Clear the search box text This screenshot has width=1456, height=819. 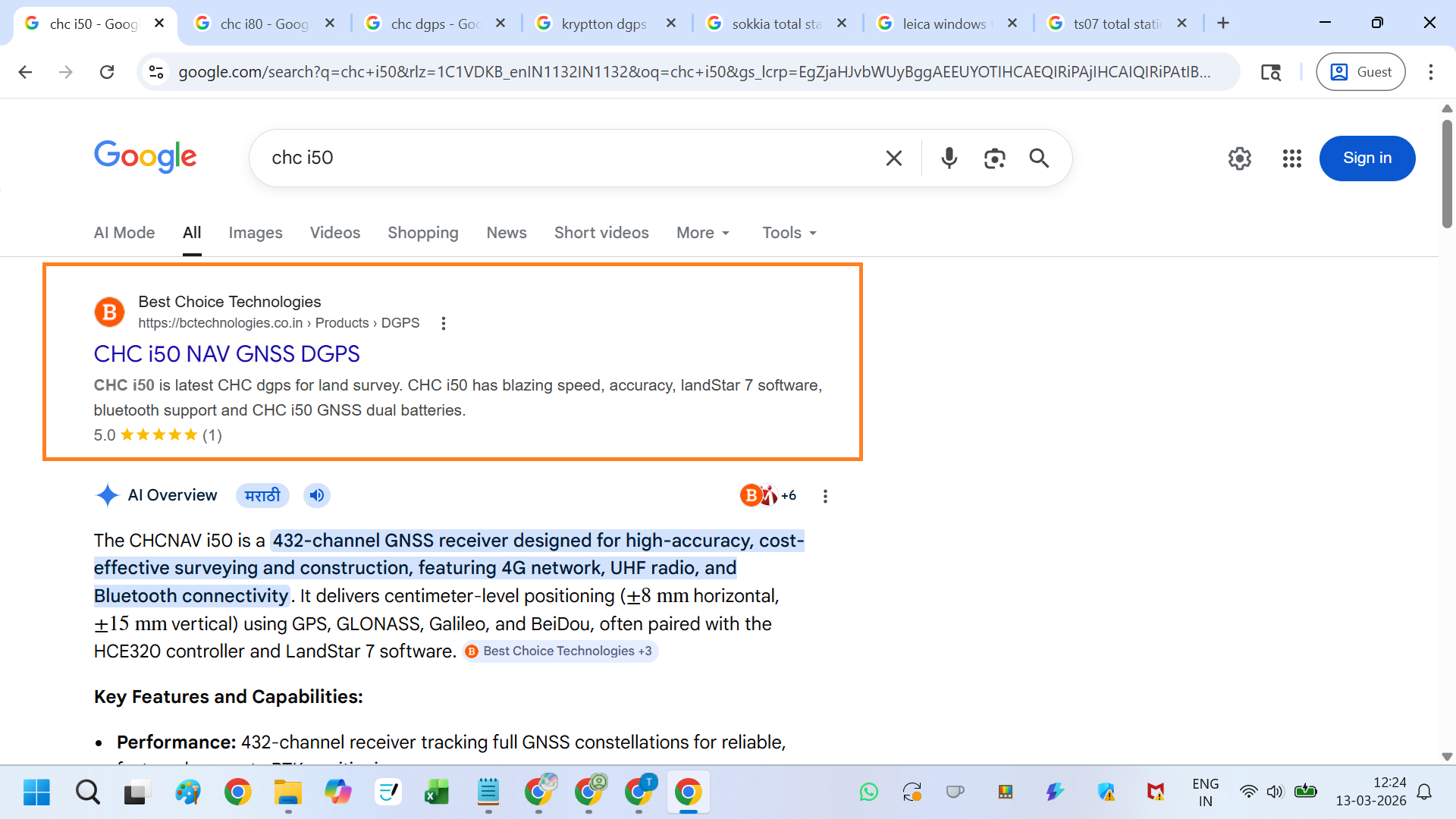894,158
